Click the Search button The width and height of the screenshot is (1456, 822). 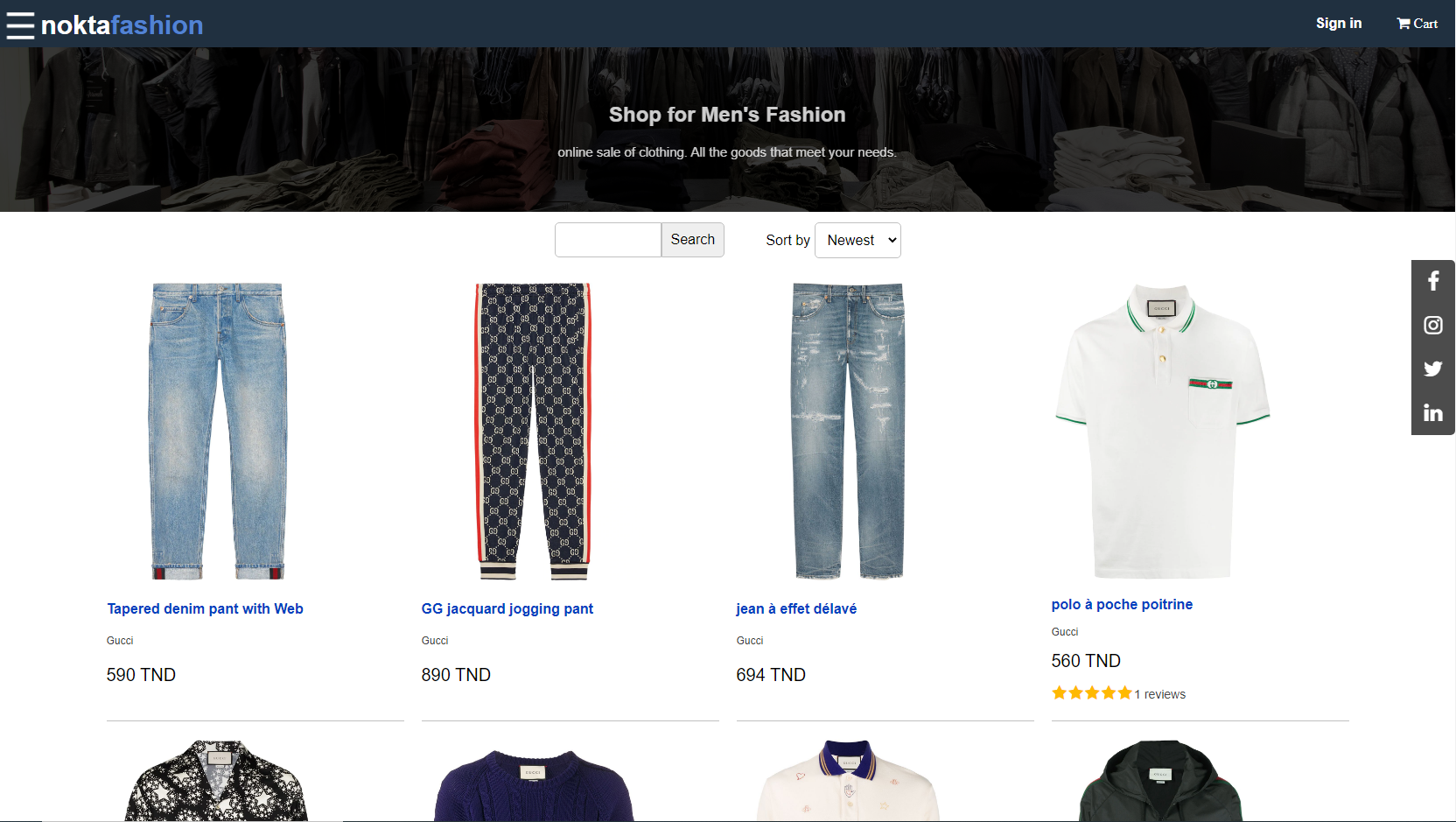(692, 240)
